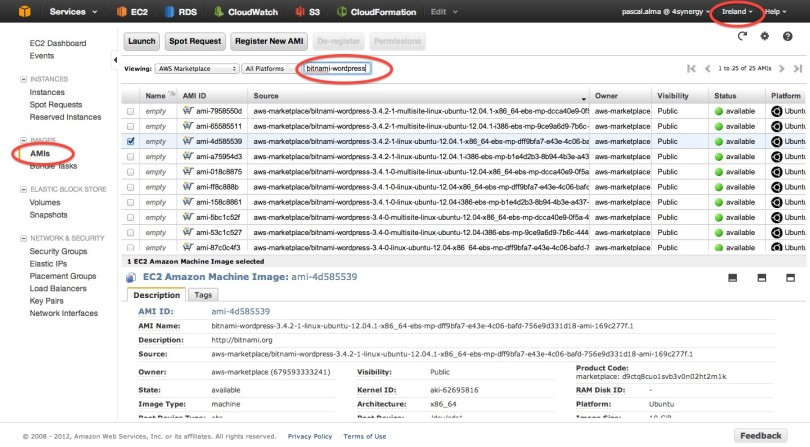Screen dimensions: 810x447
Task: Switch to the Description tab
Action: coord(157,295)
